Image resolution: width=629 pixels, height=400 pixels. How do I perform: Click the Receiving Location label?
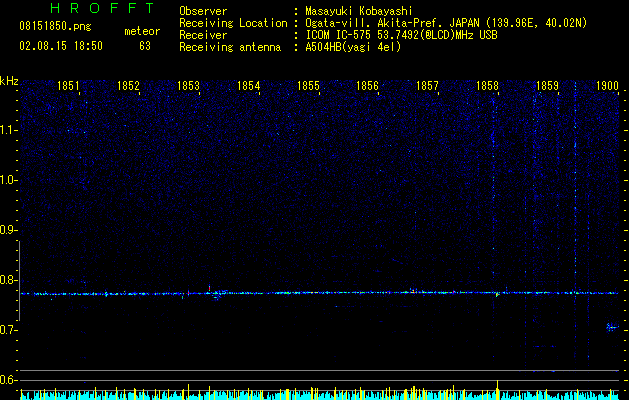click(x=233, y=23)
